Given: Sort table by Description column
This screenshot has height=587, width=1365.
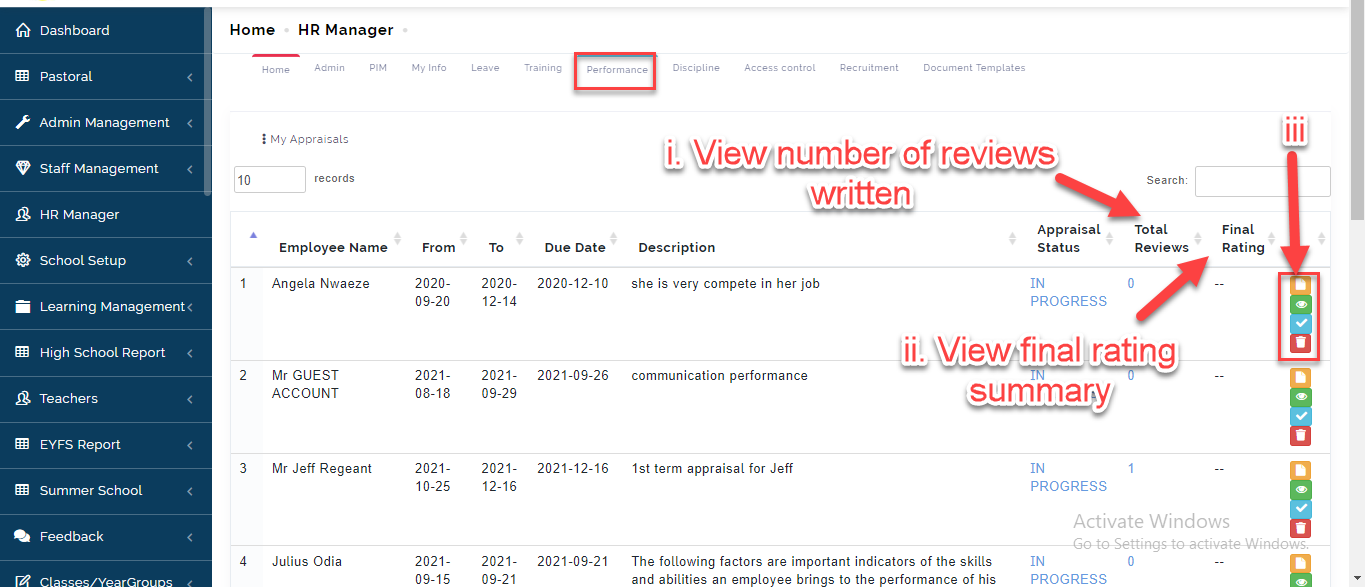Looking at the screenshot, I should pyautogui.click(x=822, y=240).
